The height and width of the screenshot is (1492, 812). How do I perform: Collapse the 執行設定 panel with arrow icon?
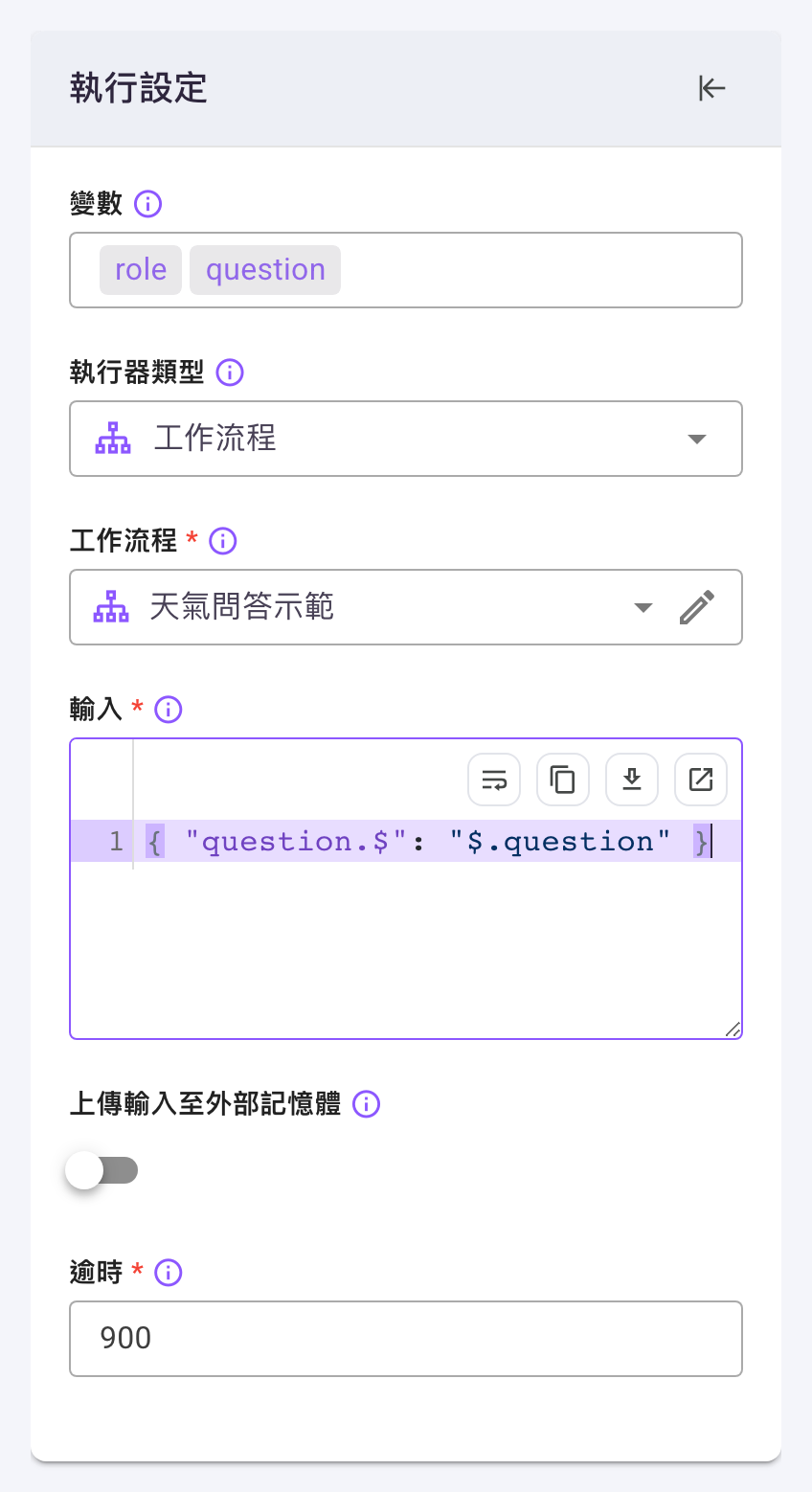[x=711, y=88]
